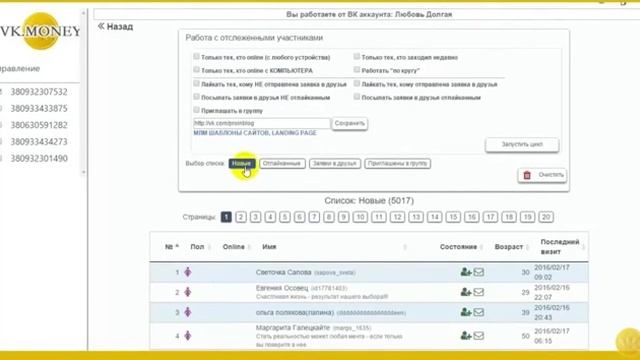Click add-friend icon for ольга полякова

tap(466, 312)
